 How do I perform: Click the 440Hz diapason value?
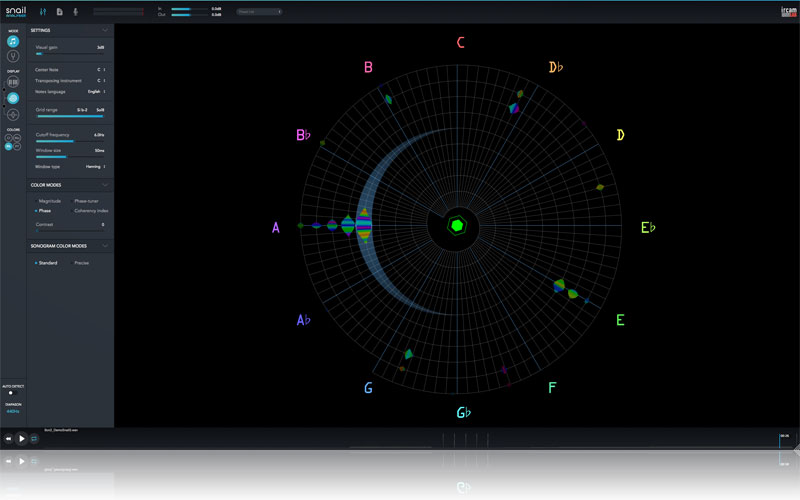pos(13,411)
